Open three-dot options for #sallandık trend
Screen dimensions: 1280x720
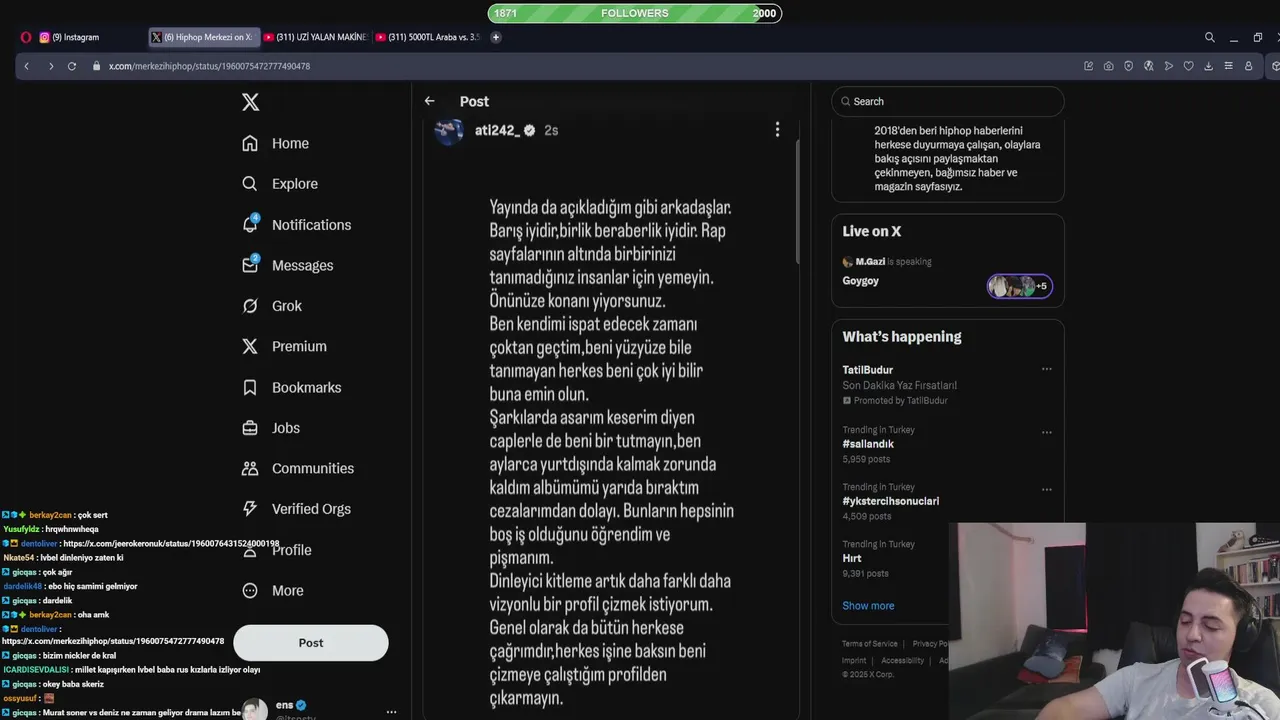point(1047,433)
